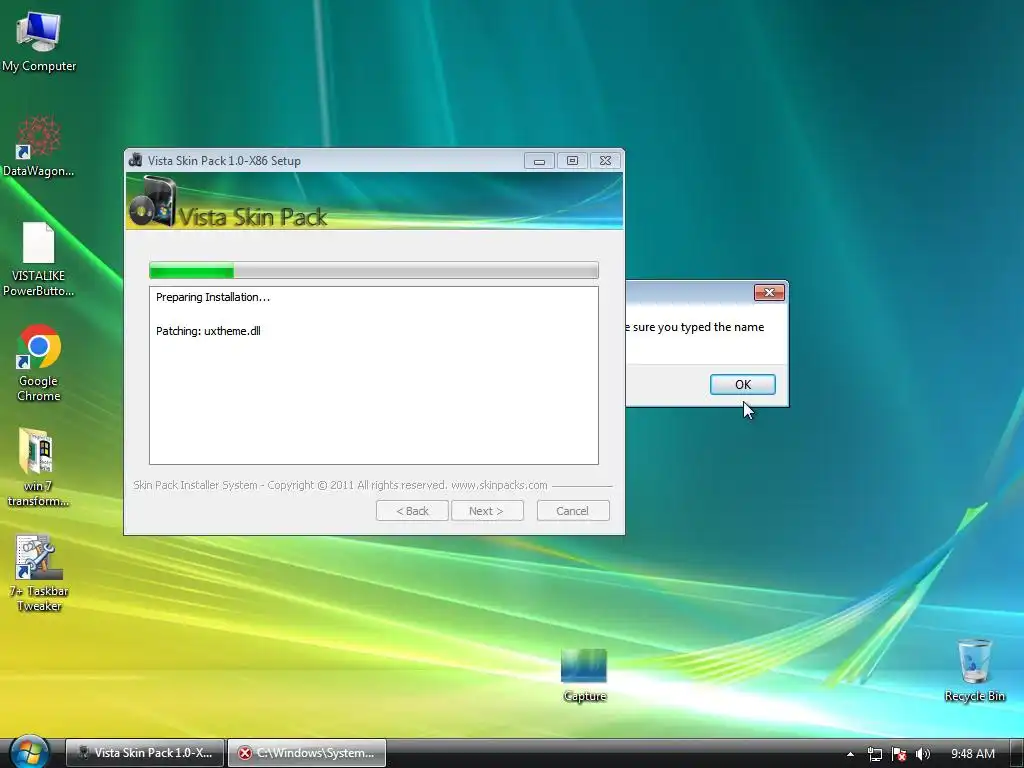Show hidden tray icons arrow
The width and height of the screenshot is (1024, 768).
[x=850, y=754]
